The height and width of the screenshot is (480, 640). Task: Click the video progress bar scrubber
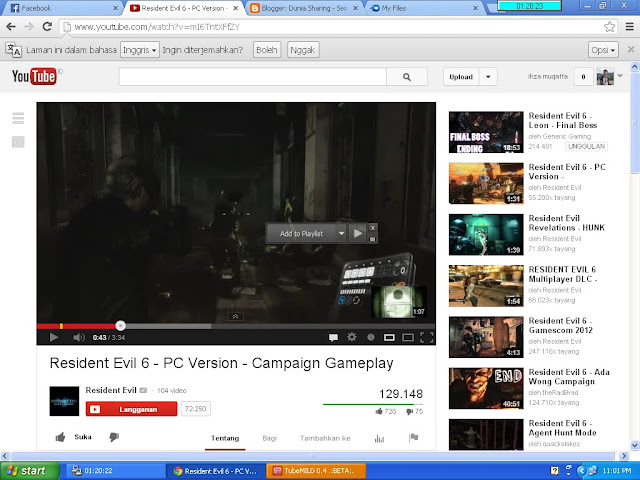point(120,325)
